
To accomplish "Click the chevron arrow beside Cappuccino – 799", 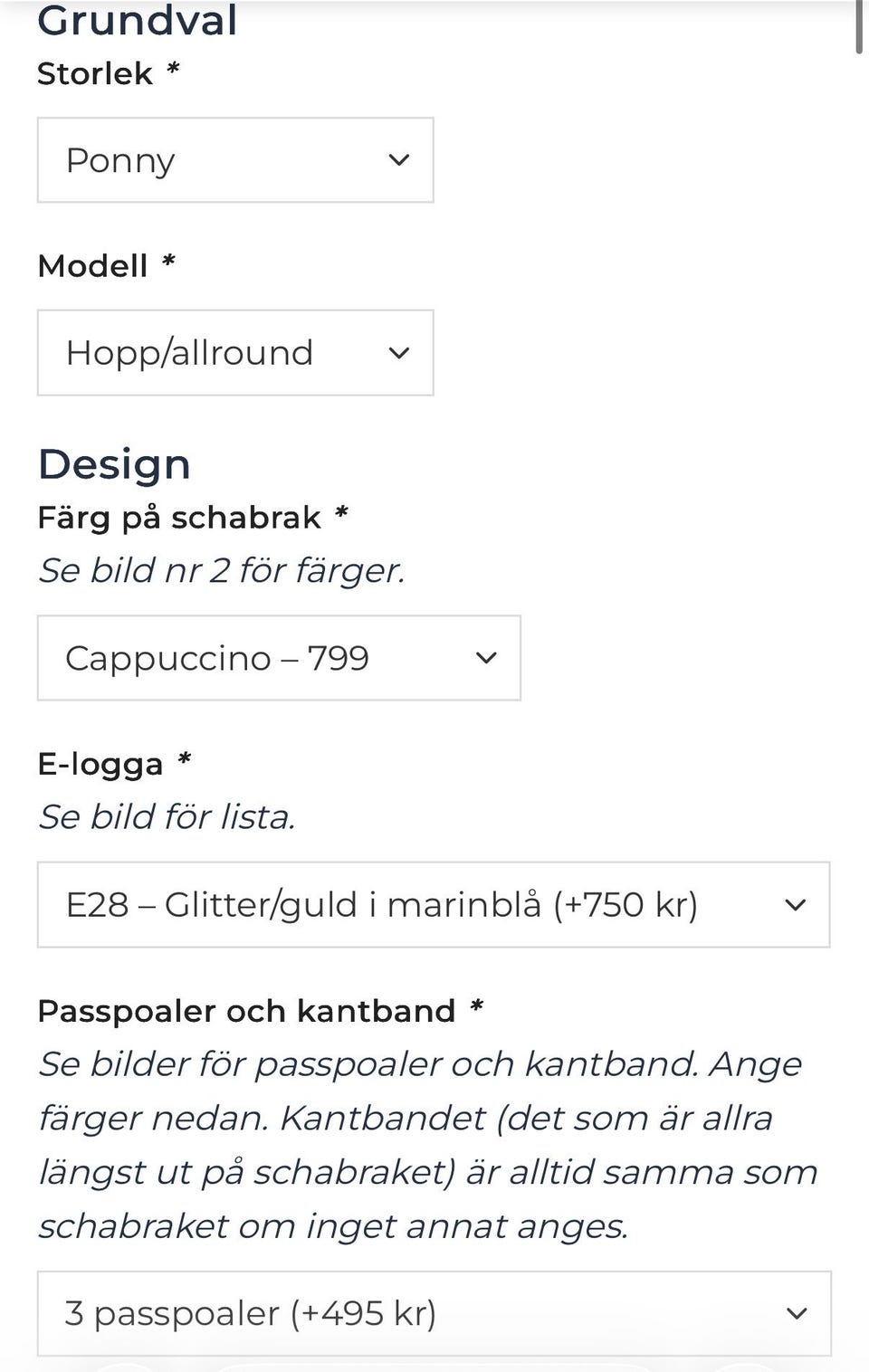I will tap(486, 658).
